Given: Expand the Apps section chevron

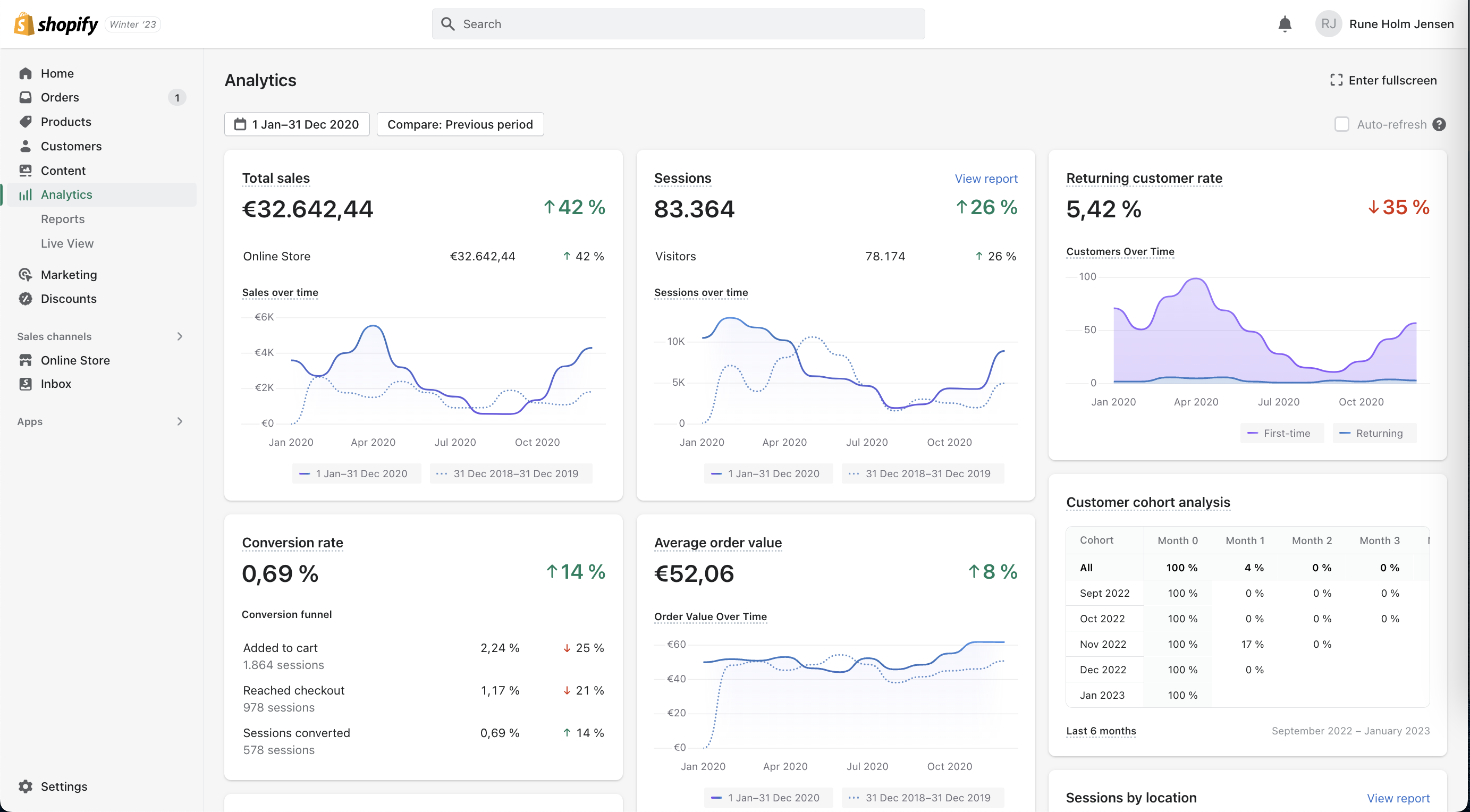Looking at the screenshot, I should (180, 421).
